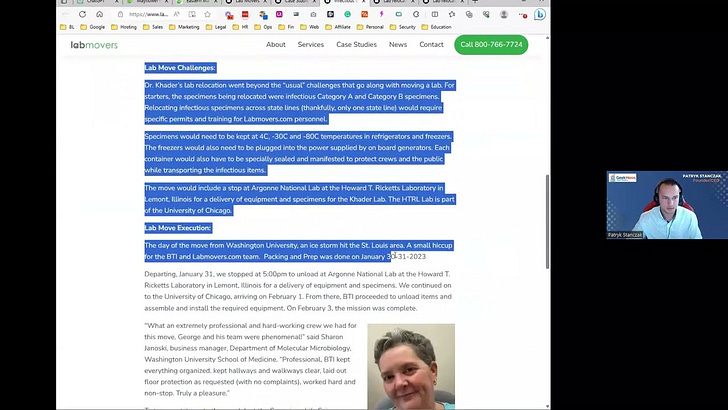
Task: Open the Contact menu item
Action: click(431, 45)
